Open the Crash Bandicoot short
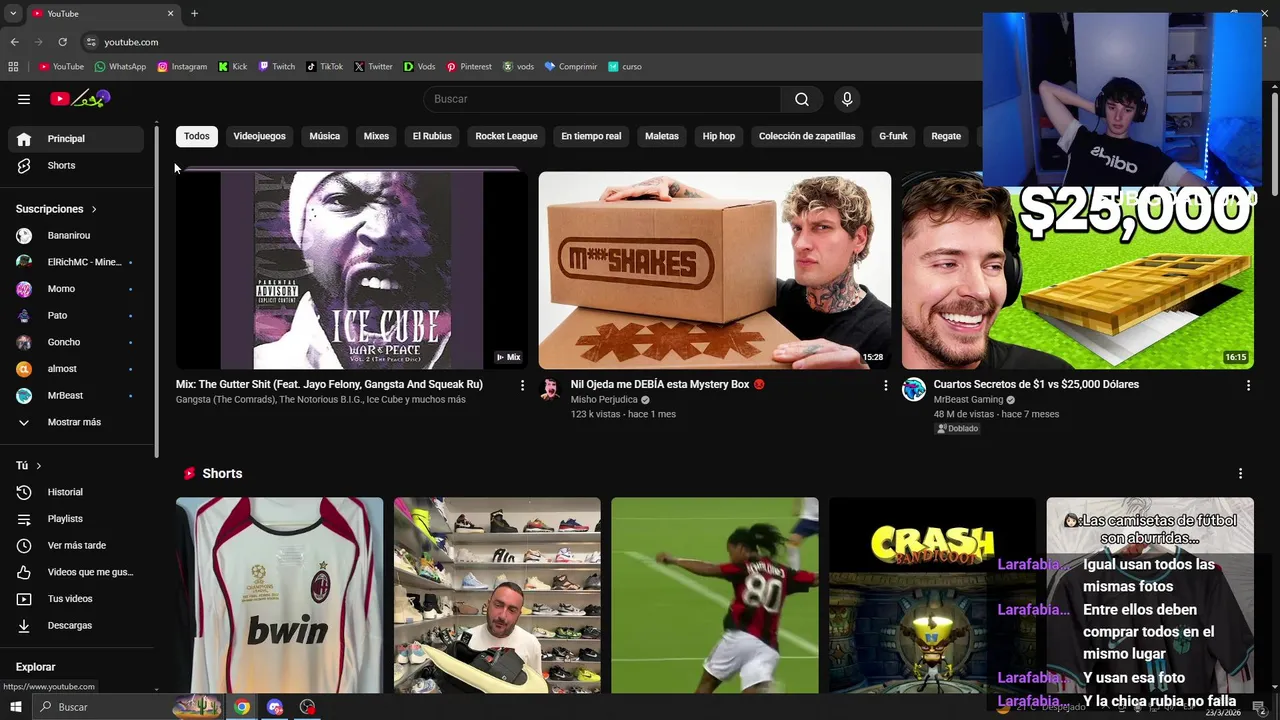Viewport: 1280px width, 720px height. [932, 595]
